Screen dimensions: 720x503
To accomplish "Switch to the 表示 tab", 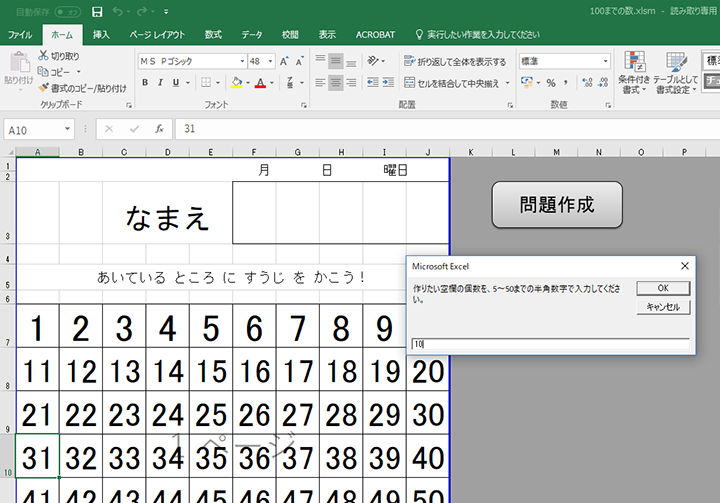I will tap(327, 35).
